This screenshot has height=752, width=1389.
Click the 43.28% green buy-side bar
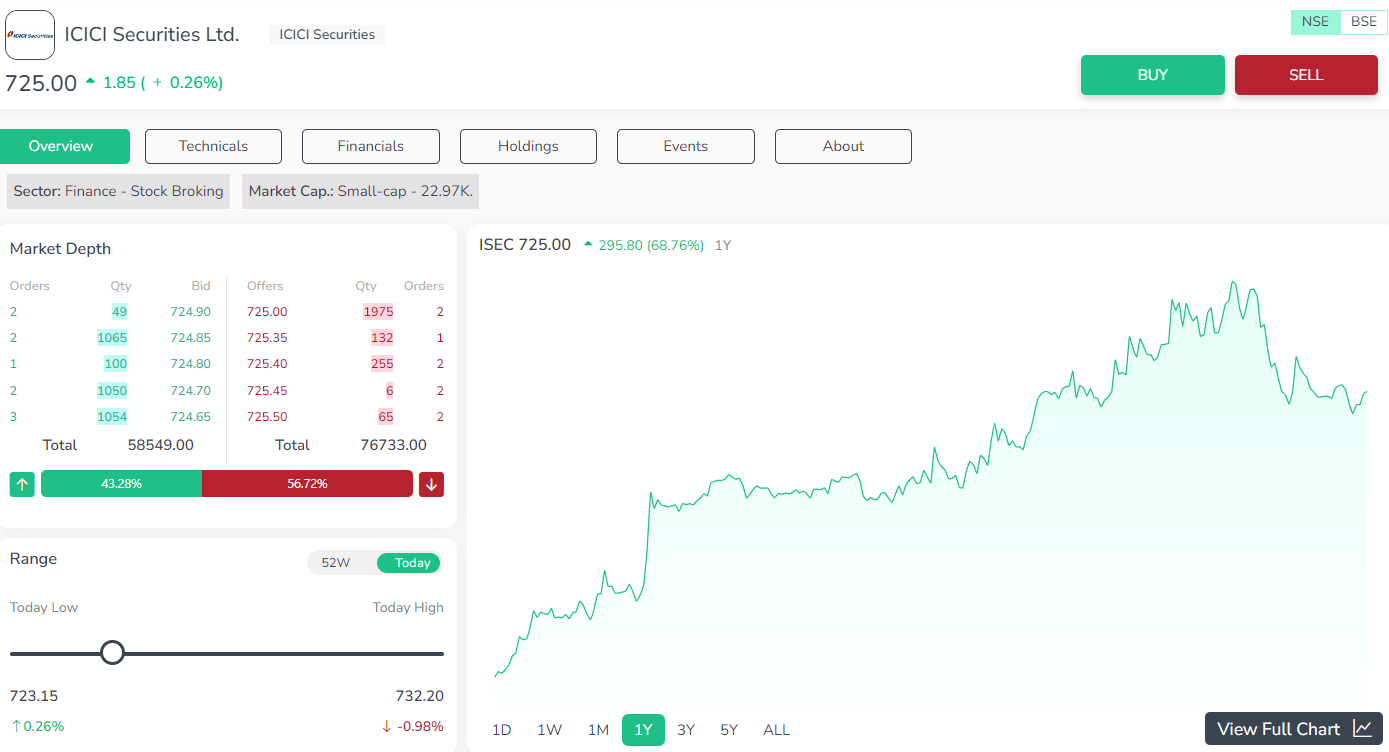click(121, 484)
